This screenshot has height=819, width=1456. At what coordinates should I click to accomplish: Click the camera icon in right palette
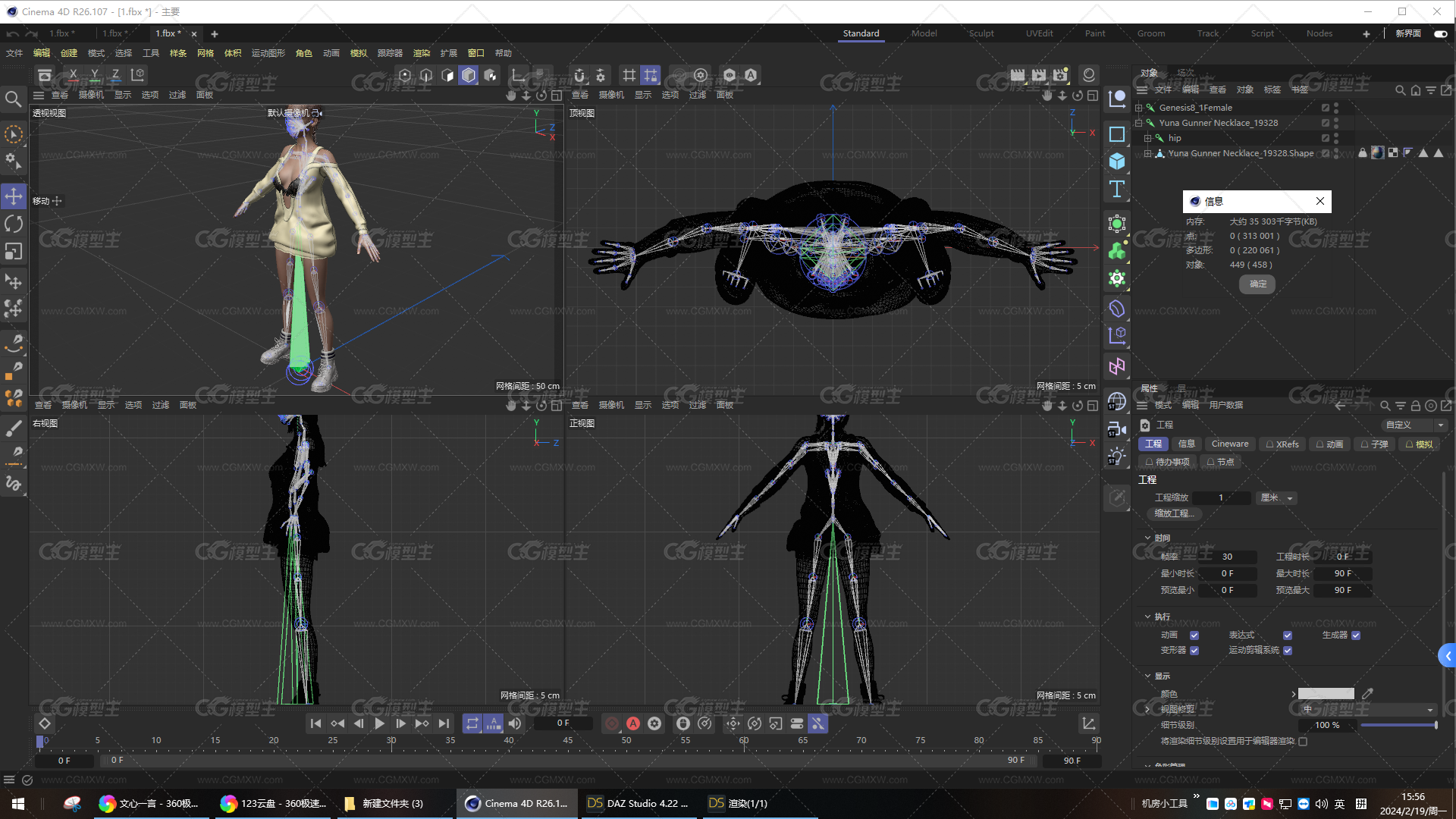click(1117, 429)
